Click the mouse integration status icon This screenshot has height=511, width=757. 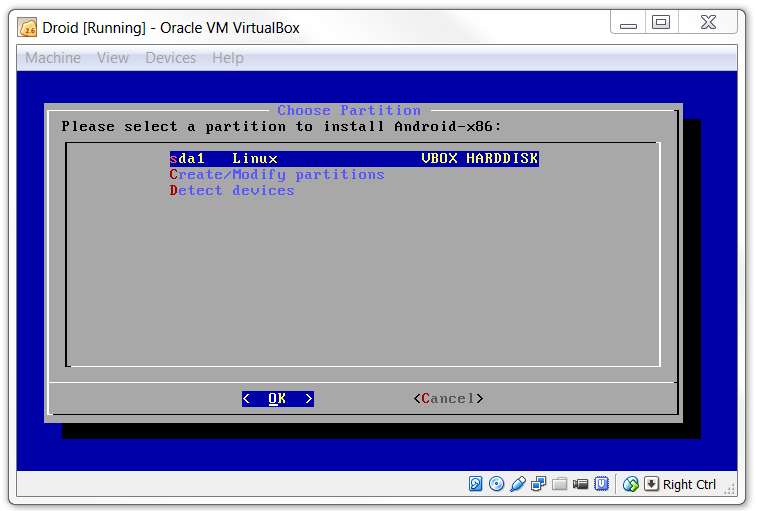pyautogui.click(x=631, y=483)
